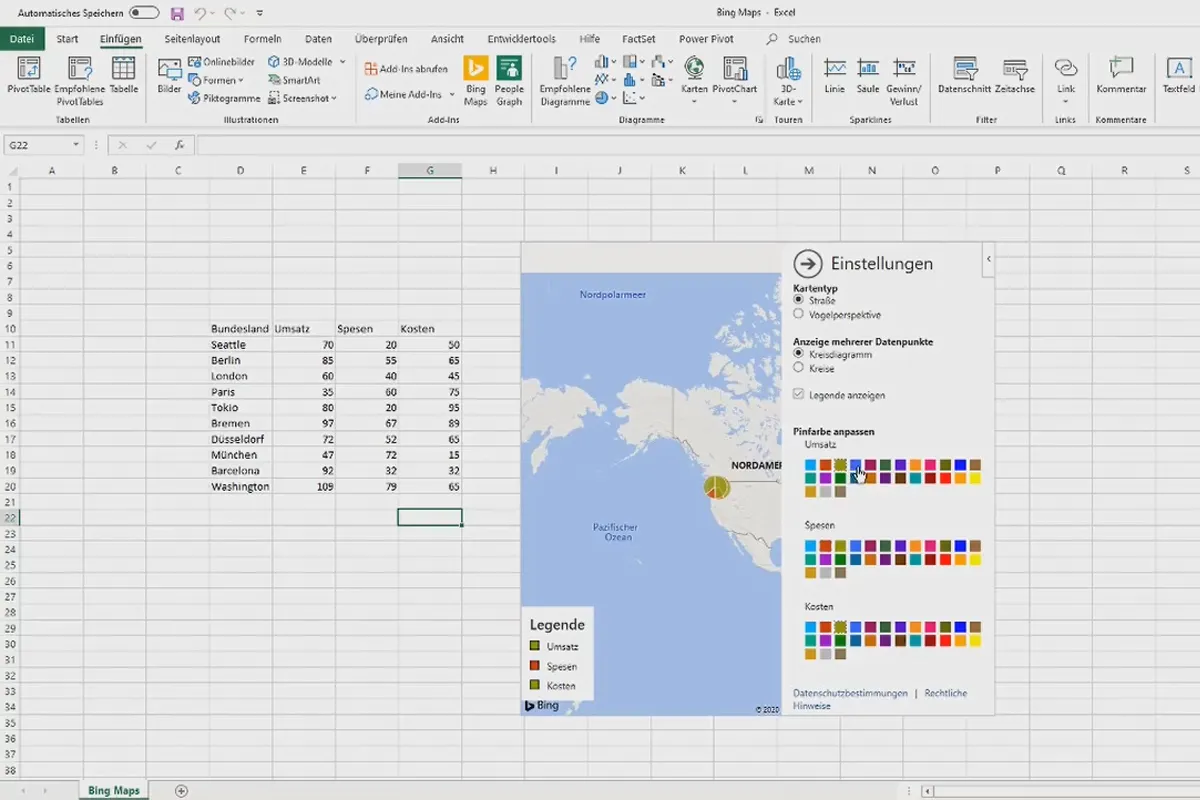The image size is (1200, 800).
Task: Open the Piktogramme dropdown
Action: click(x=224, y=98)
